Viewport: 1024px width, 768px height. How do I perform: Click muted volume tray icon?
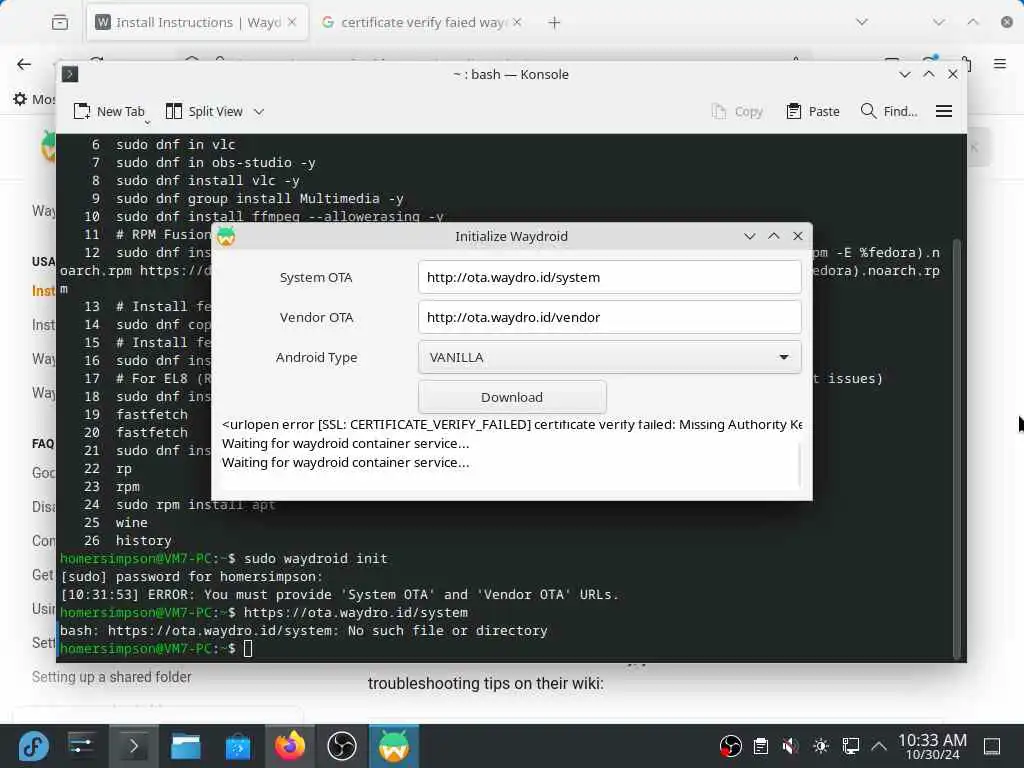pos(790,746)
